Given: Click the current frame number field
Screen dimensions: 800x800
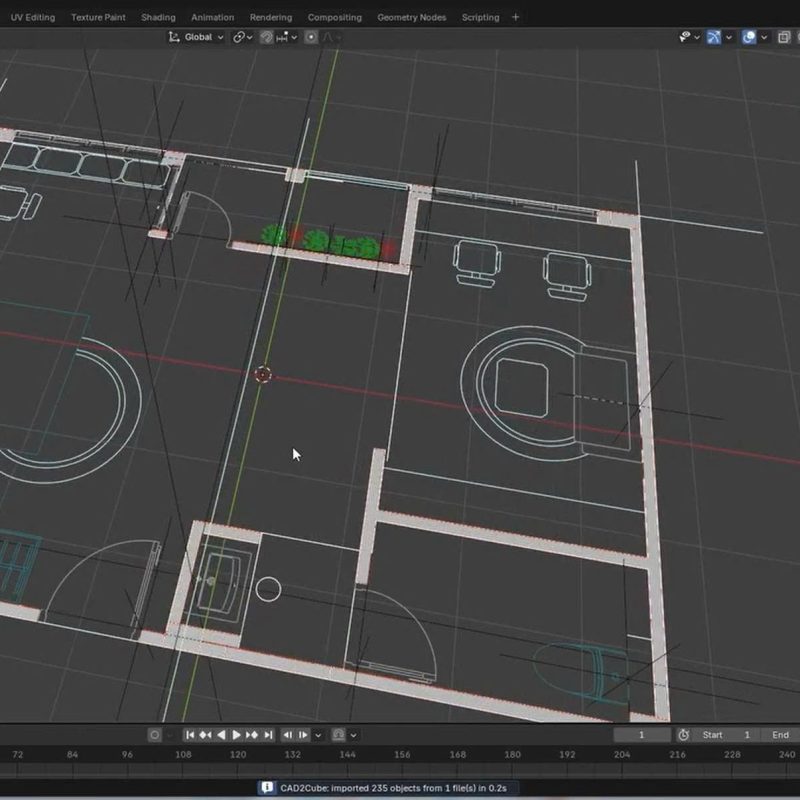Looking at the screenshot, I should 642,735.
